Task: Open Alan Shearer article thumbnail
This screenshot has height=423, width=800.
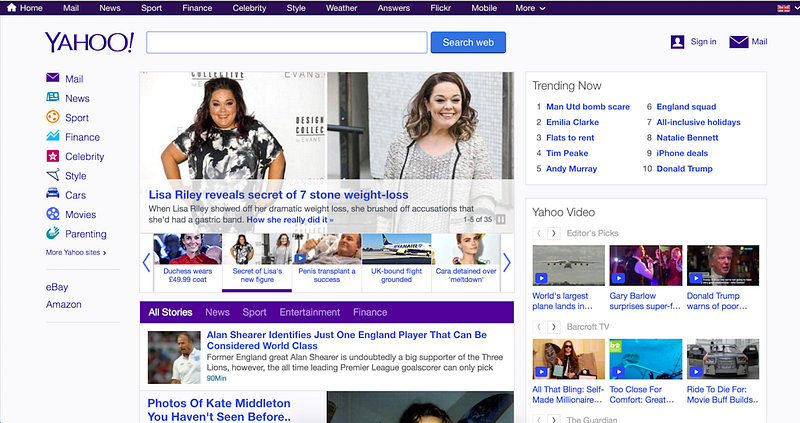Action: tap(174, 357)
